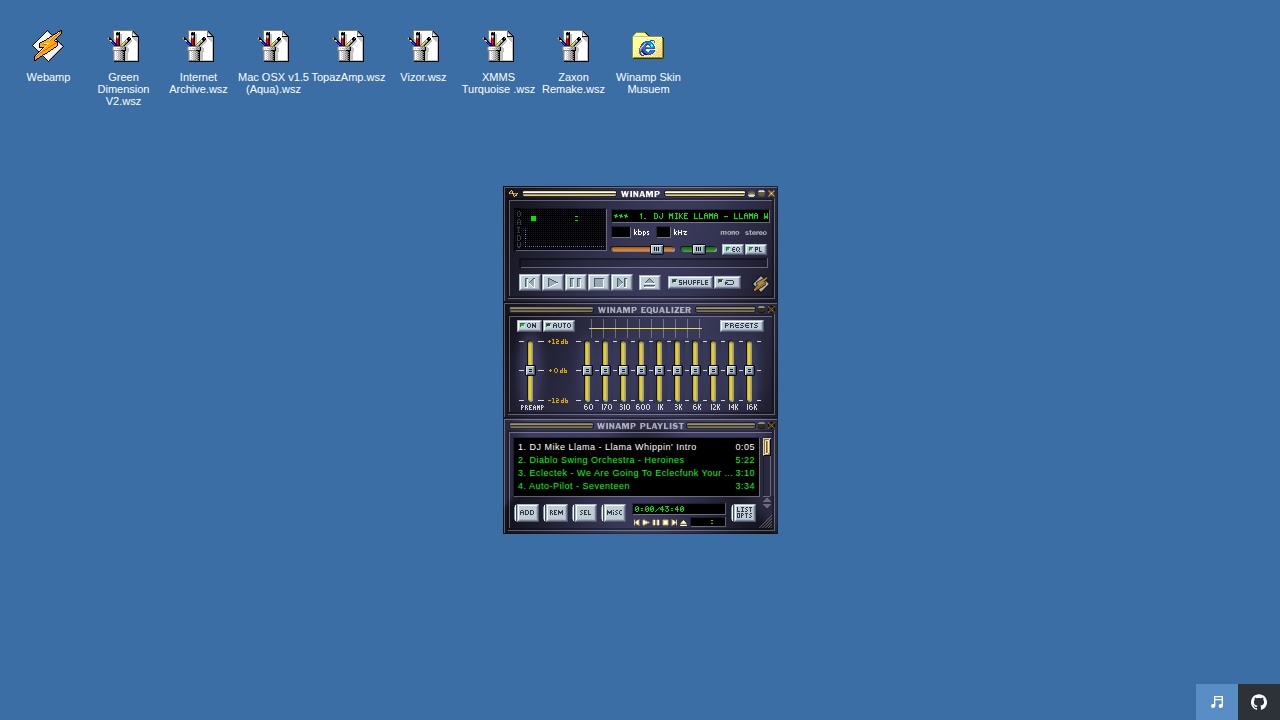Toggle the PL playlist window button
The width and height of the screenshot is (1280, 720).
[756, 250]
